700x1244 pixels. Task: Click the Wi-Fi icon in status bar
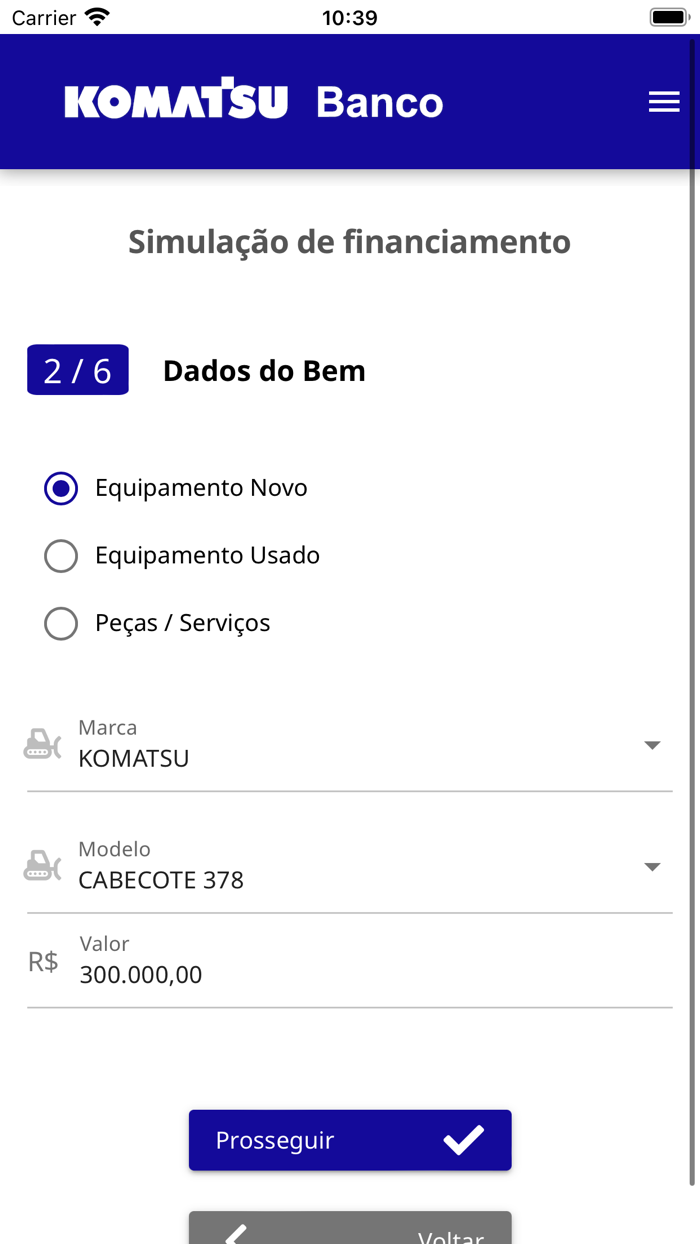(97, 15)
